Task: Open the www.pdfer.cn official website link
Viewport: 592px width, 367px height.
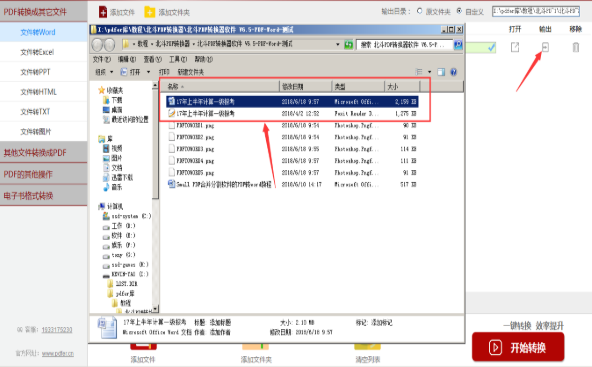Action: (58, 353)
